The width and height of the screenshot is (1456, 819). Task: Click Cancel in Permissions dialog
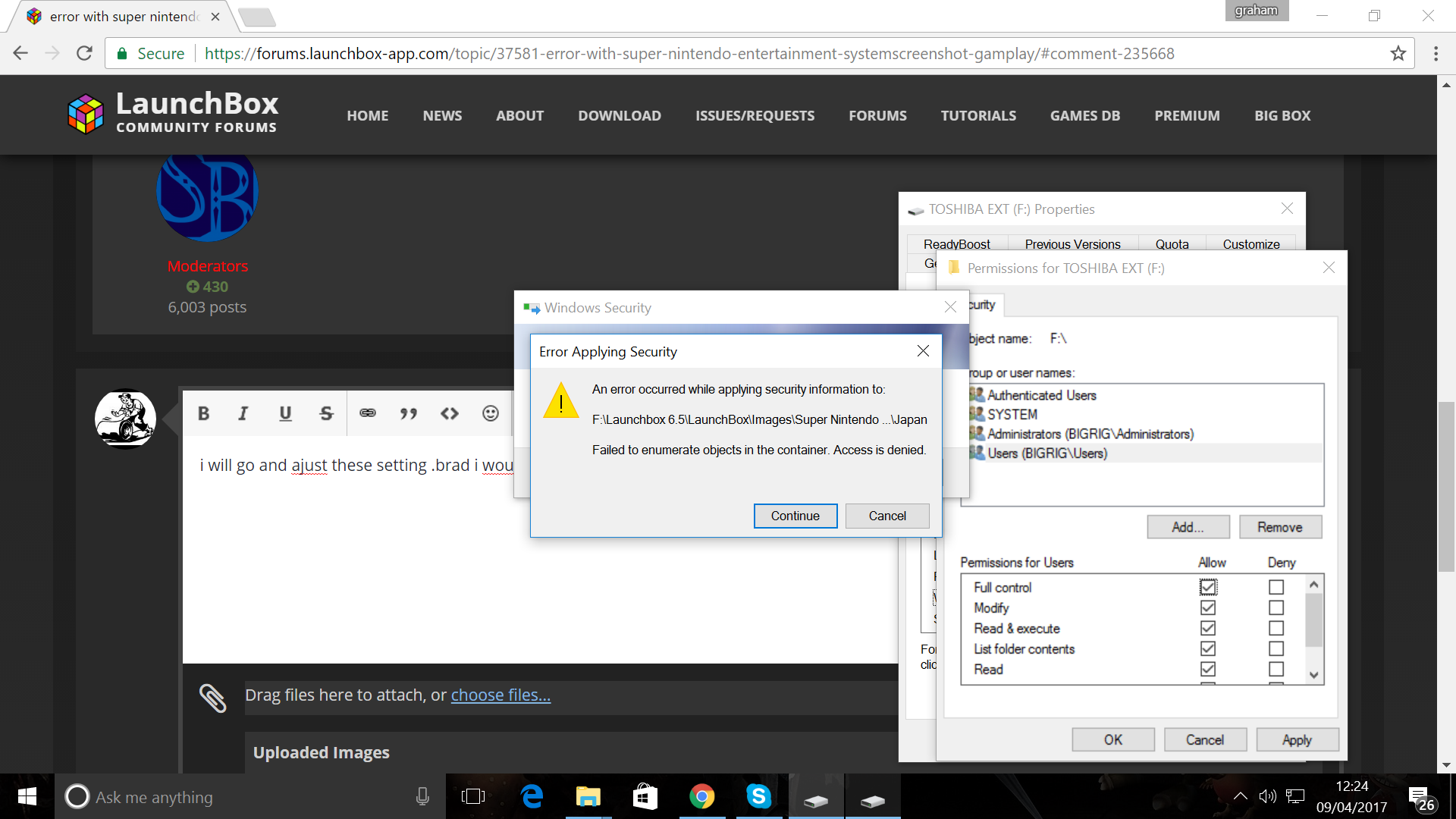pyautogui.click(x=1205, y=739)
